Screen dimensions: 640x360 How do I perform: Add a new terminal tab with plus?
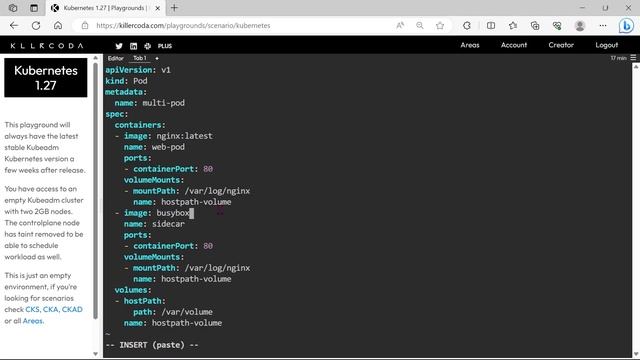tap(157, 58)
